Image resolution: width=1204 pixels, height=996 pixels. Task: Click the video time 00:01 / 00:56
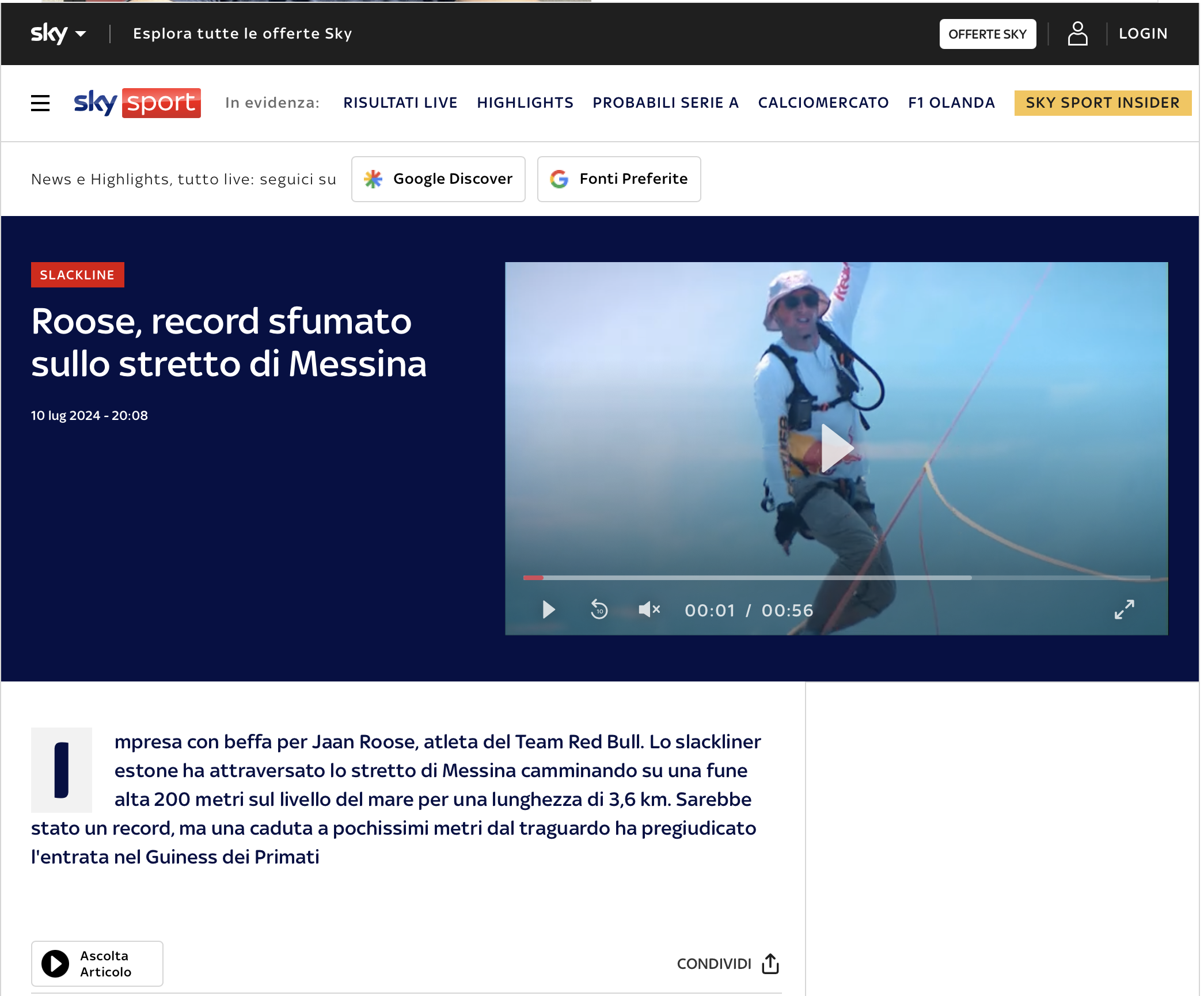pos(749,610)
